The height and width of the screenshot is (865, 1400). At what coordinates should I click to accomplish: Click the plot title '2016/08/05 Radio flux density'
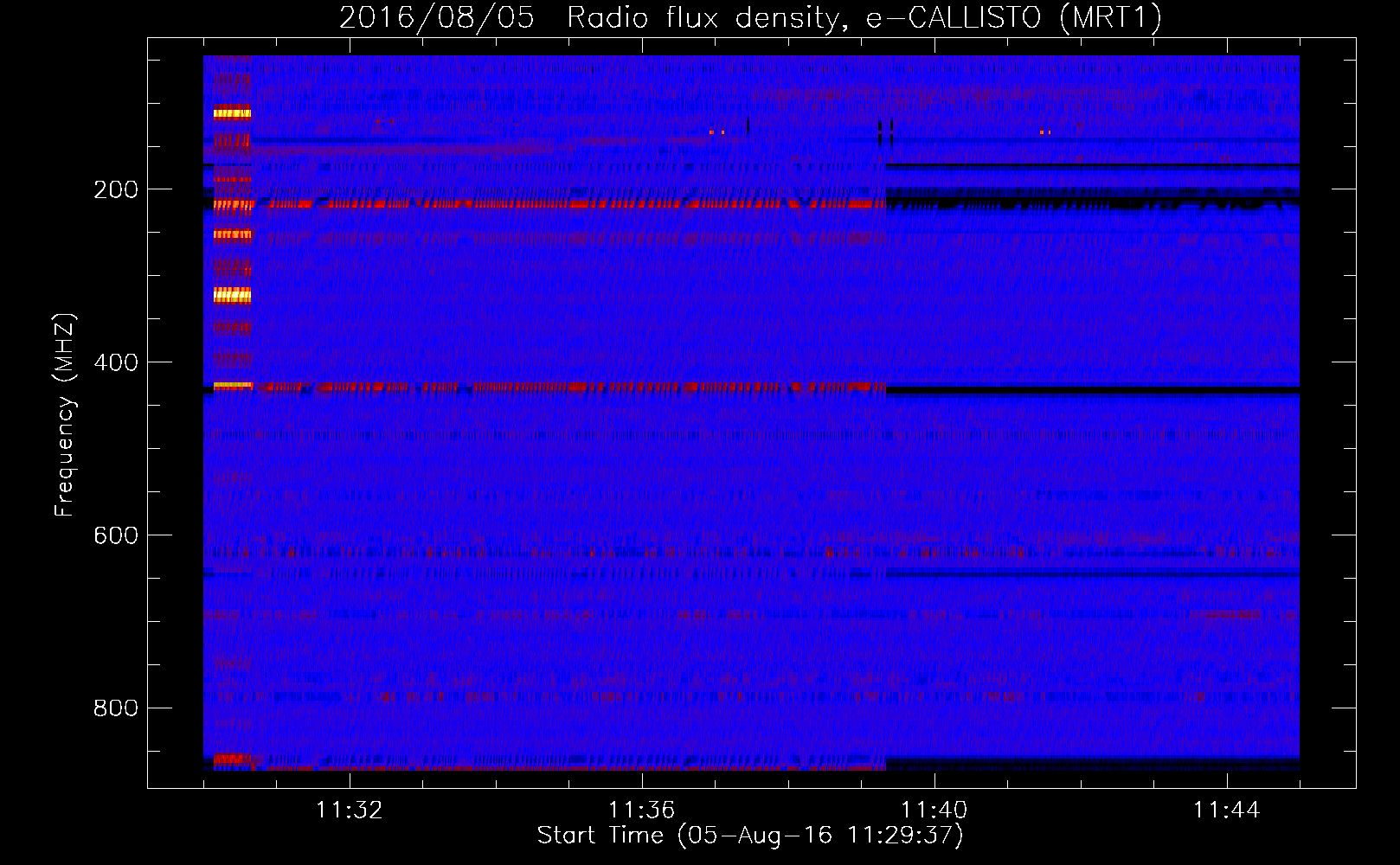750,17
